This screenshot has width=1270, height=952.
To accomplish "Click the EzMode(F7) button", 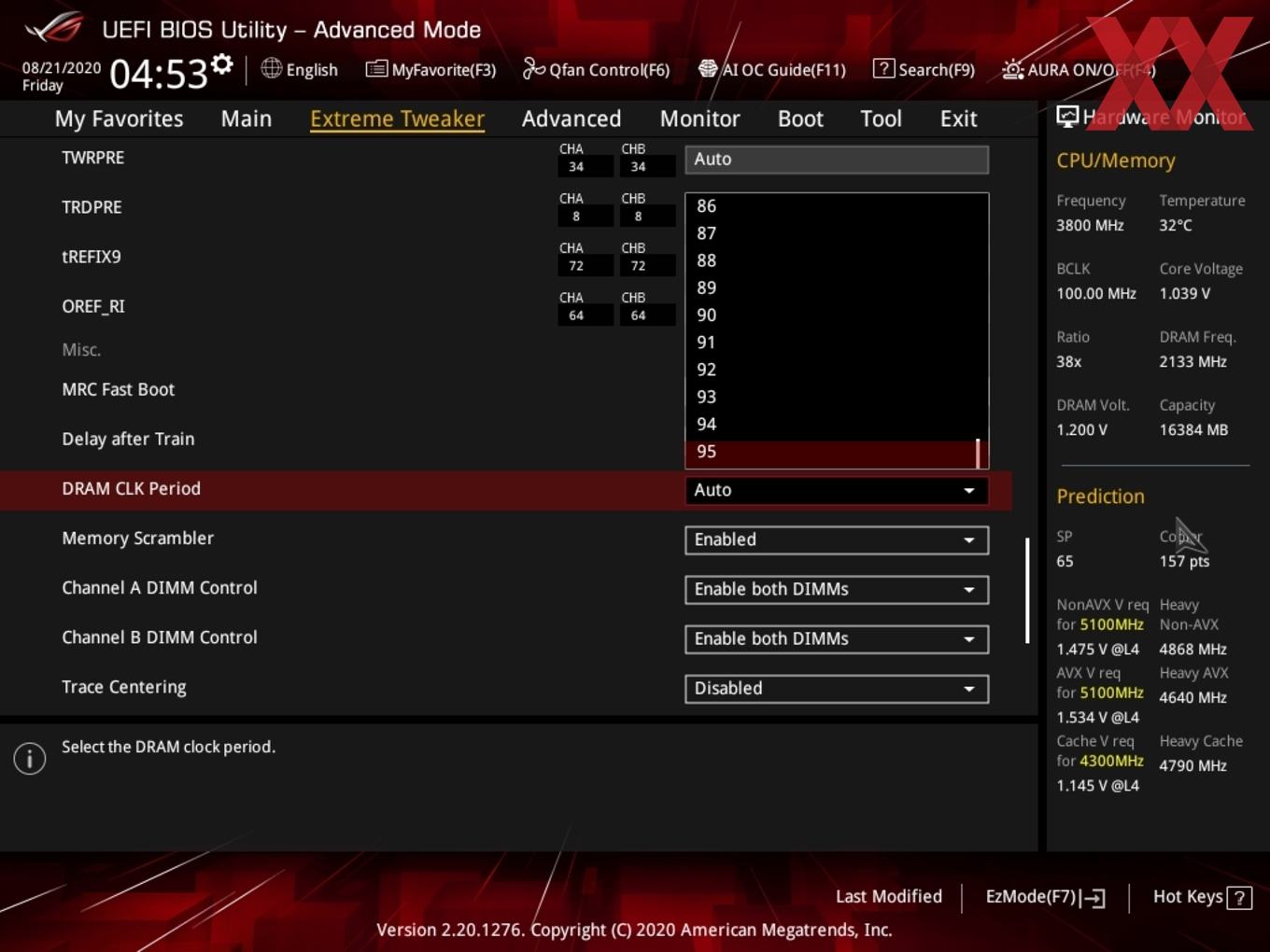I will coord(1046,897).
